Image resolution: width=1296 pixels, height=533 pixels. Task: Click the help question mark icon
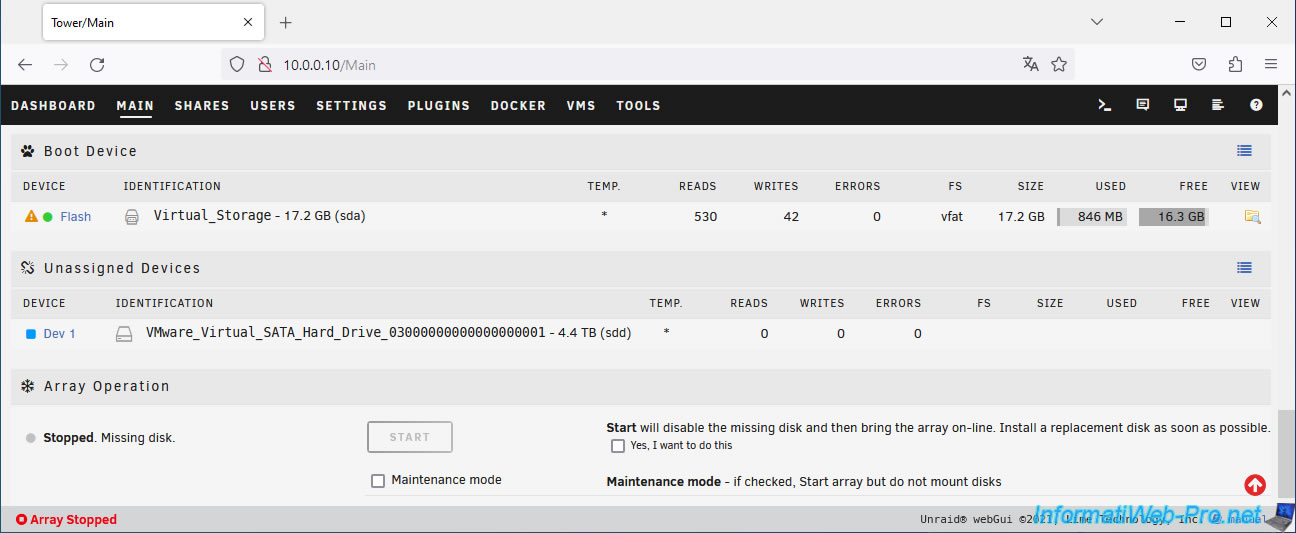pos(1256,105)
